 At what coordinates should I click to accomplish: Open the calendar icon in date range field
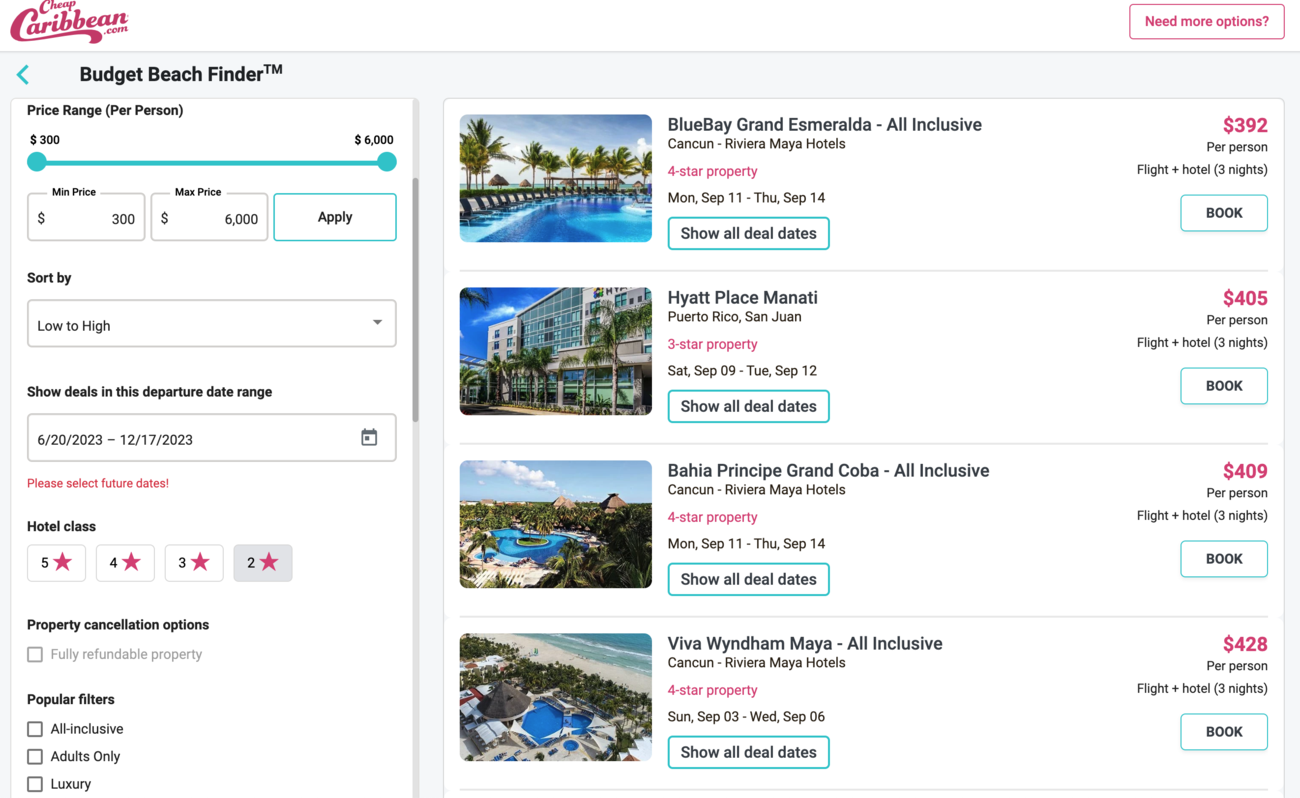tap(369, 438)
